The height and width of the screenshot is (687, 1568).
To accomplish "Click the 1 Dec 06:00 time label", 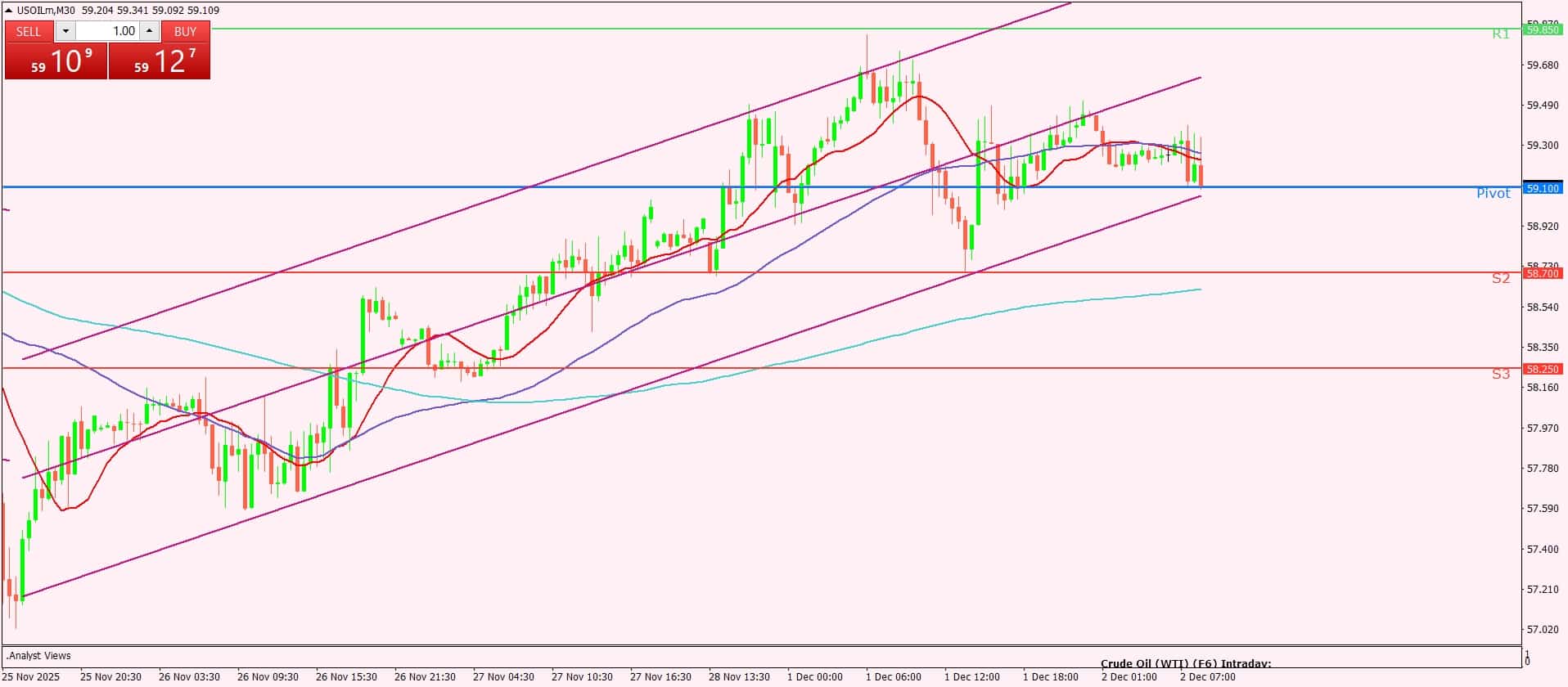I will tap(894, 677).
